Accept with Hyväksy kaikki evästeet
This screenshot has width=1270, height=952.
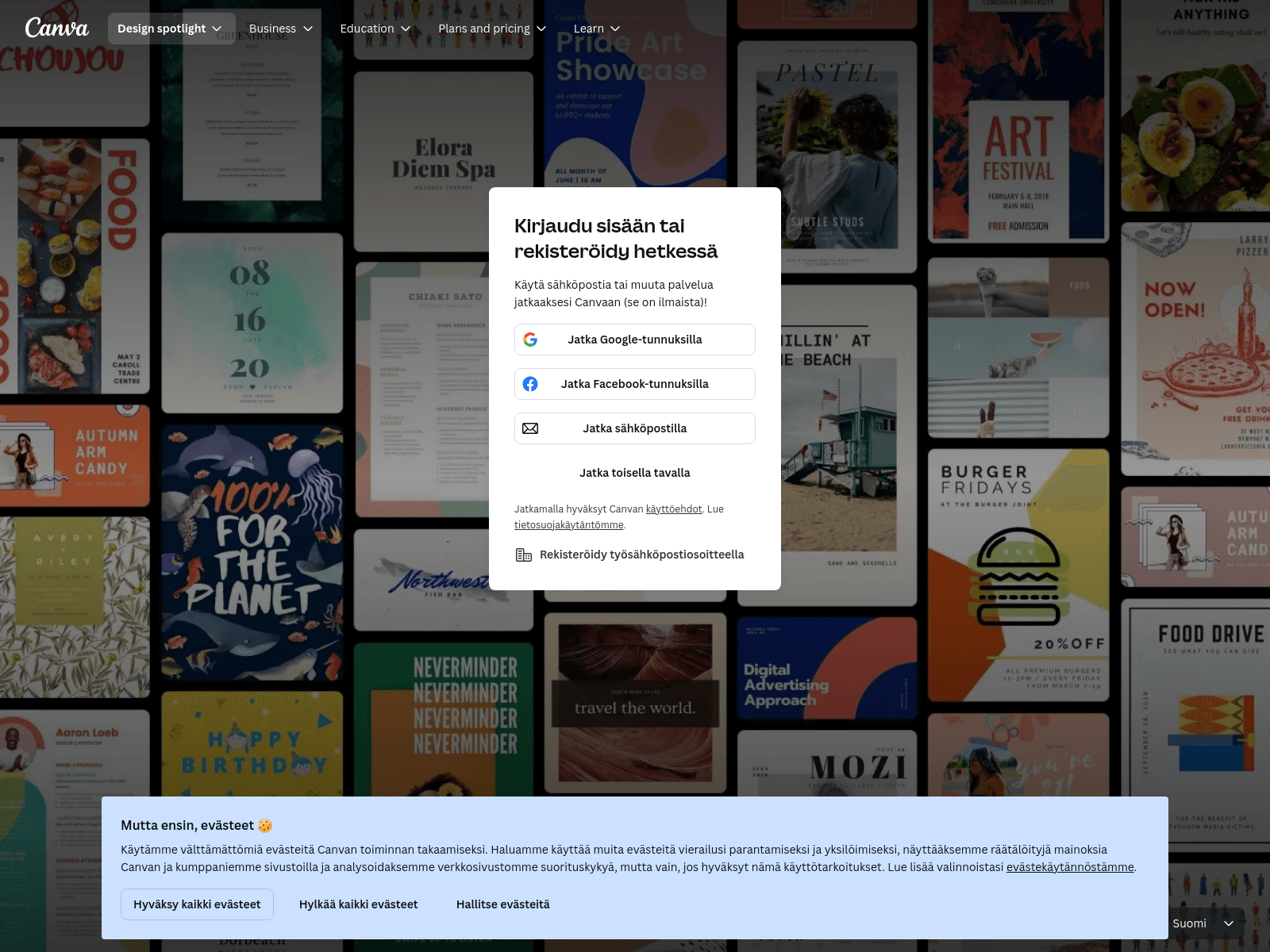pyautogui.click(x=197, y=904)
